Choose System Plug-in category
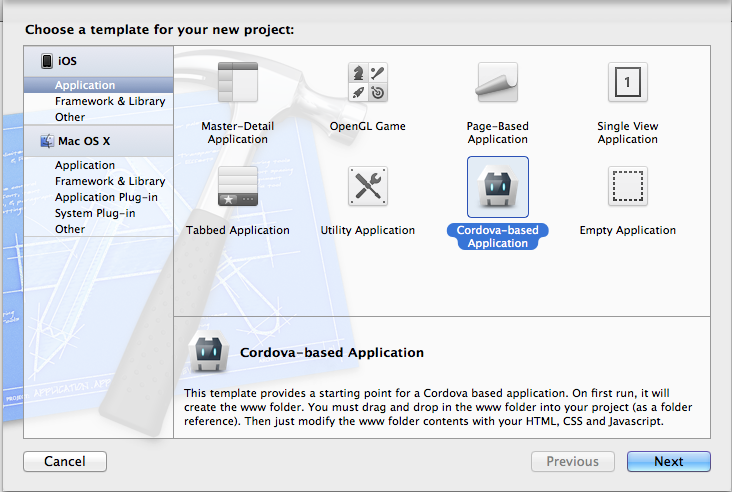The width and height of the screenshot is (732, 492). click(99, 213)
